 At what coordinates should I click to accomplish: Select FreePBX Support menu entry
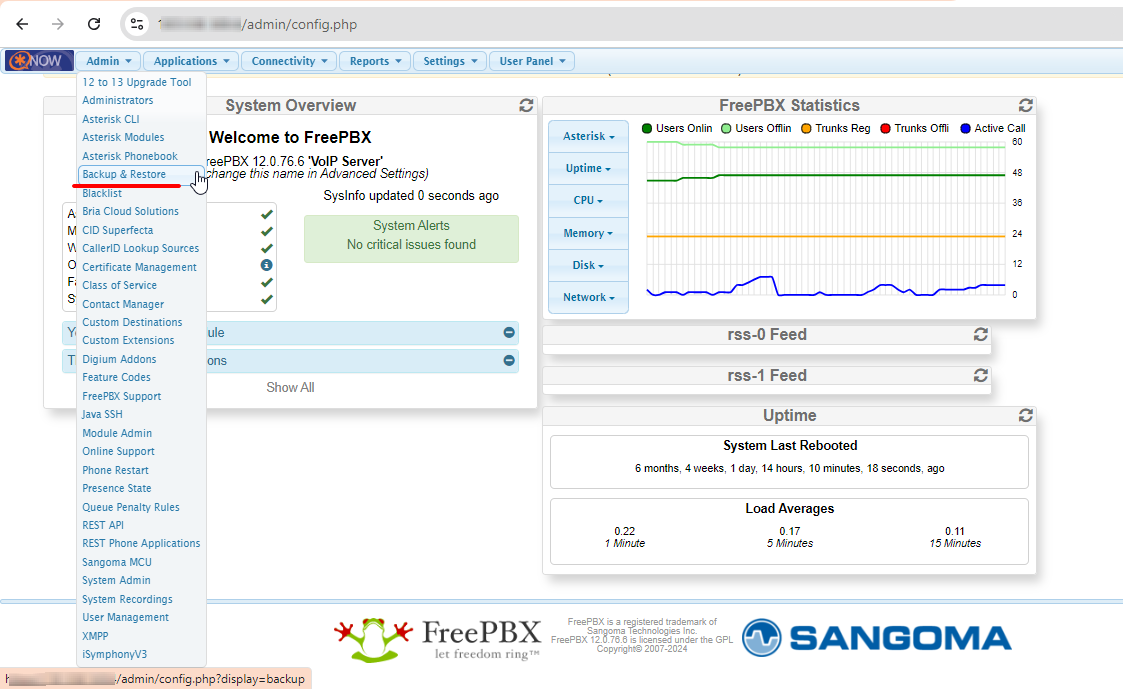[x=121, y=396]
